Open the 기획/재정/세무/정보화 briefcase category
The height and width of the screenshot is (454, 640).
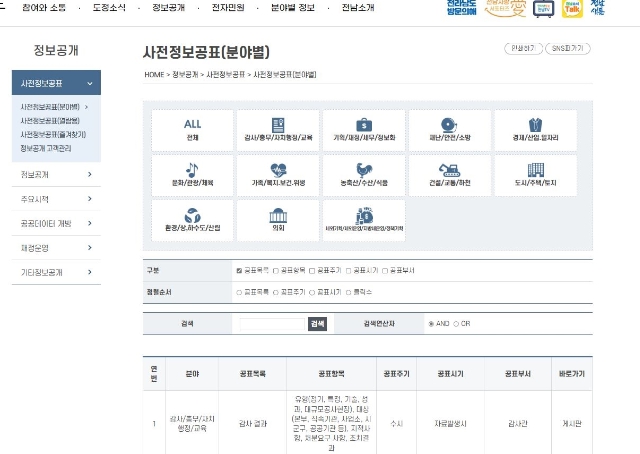coord(364,130)
